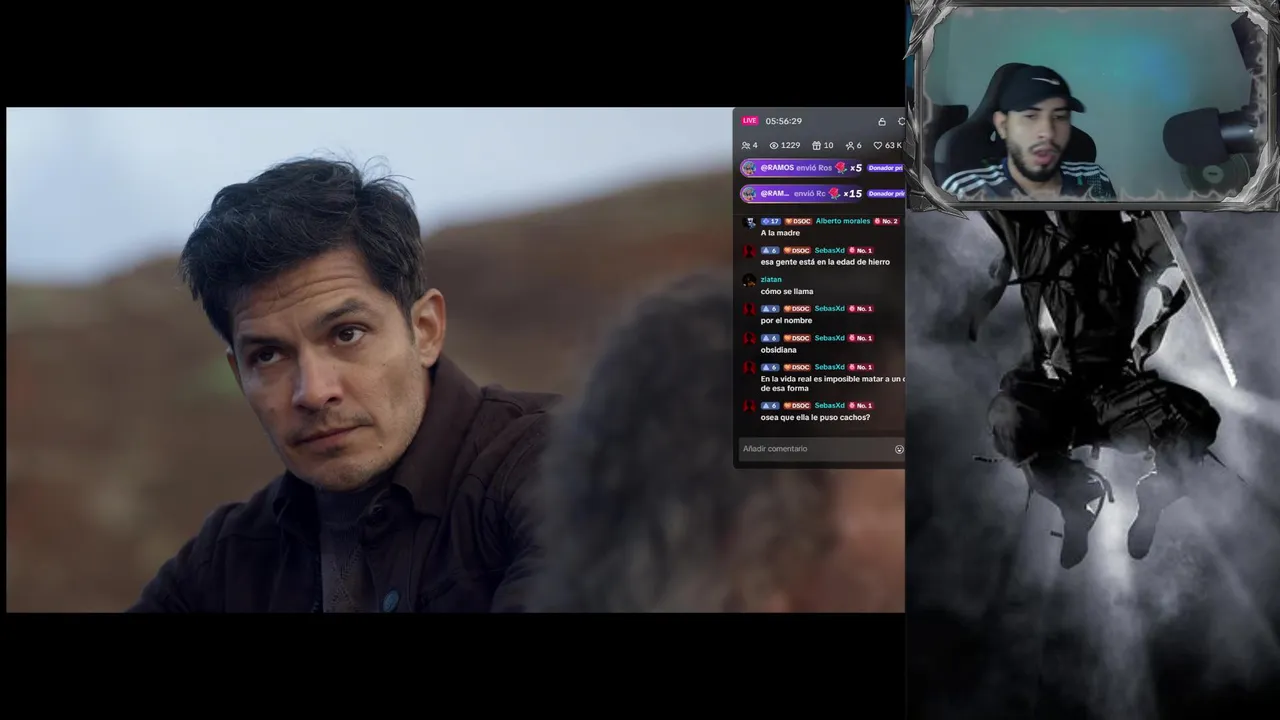The width and height of the screenshot is (1280, 720).
Task: Open SebasXd username above 'obsidiana'
Action: point(830,338)
